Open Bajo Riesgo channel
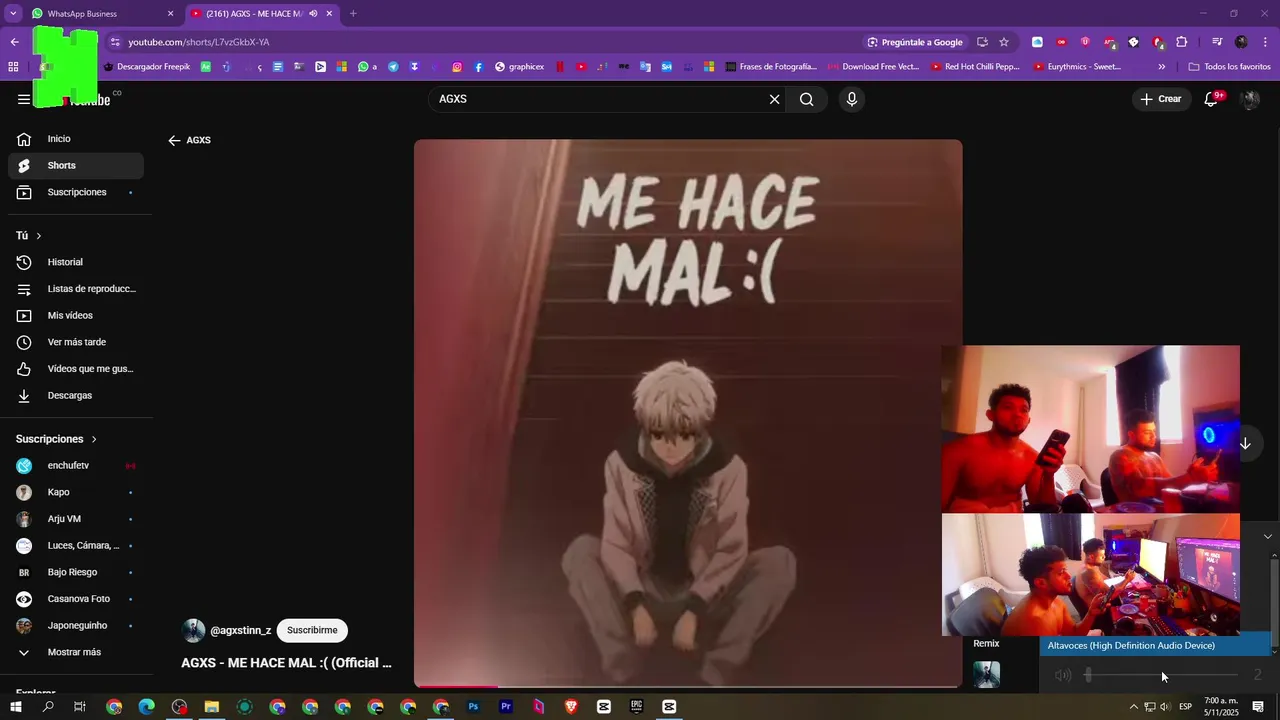The height and width of the screenshot is (720, 1280). (x=76, y=572)
